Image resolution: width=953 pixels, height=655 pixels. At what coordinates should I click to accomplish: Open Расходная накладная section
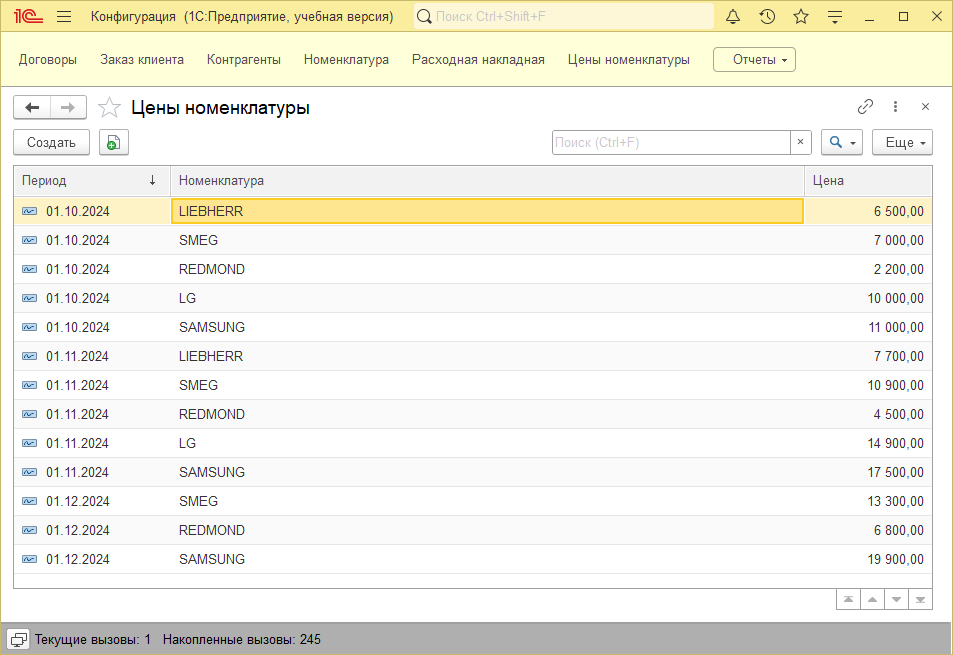pyautogui.click(x=478, y=60)
